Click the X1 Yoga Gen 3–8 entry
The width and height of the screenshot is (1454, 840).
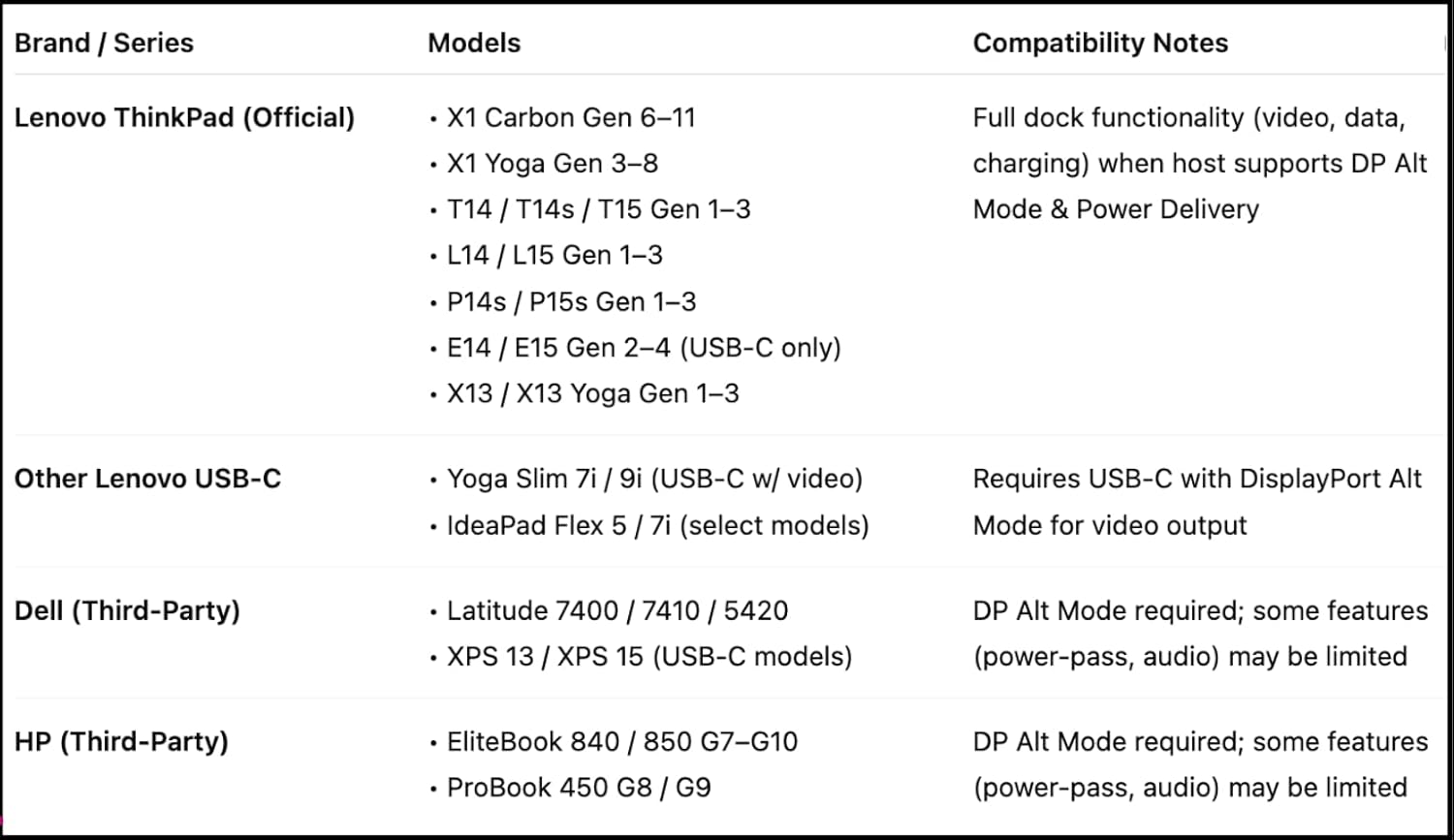coord(552,164)
